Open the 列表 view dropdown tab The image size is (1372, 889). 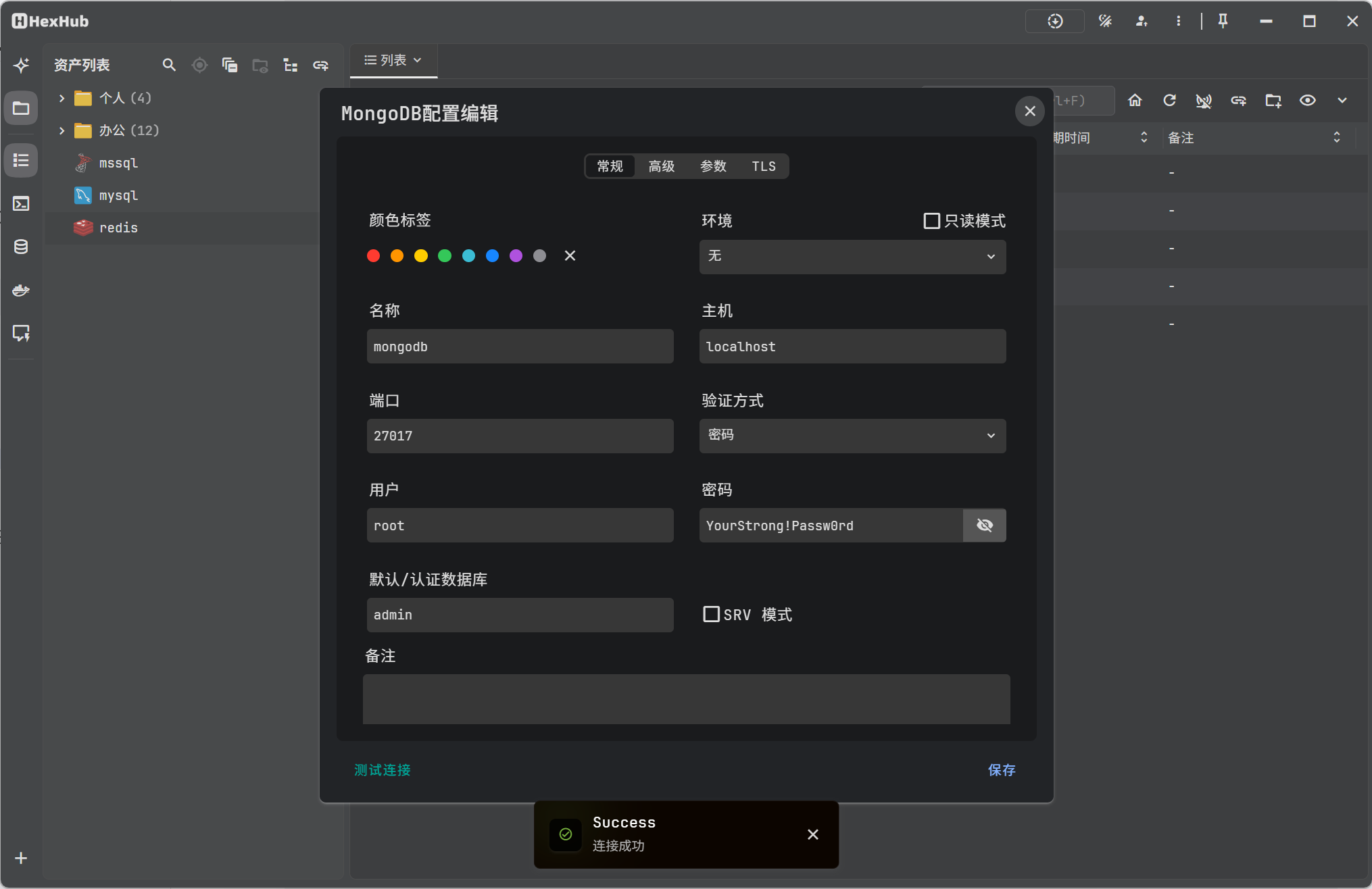pyautogui.click(x=393, y=61)
